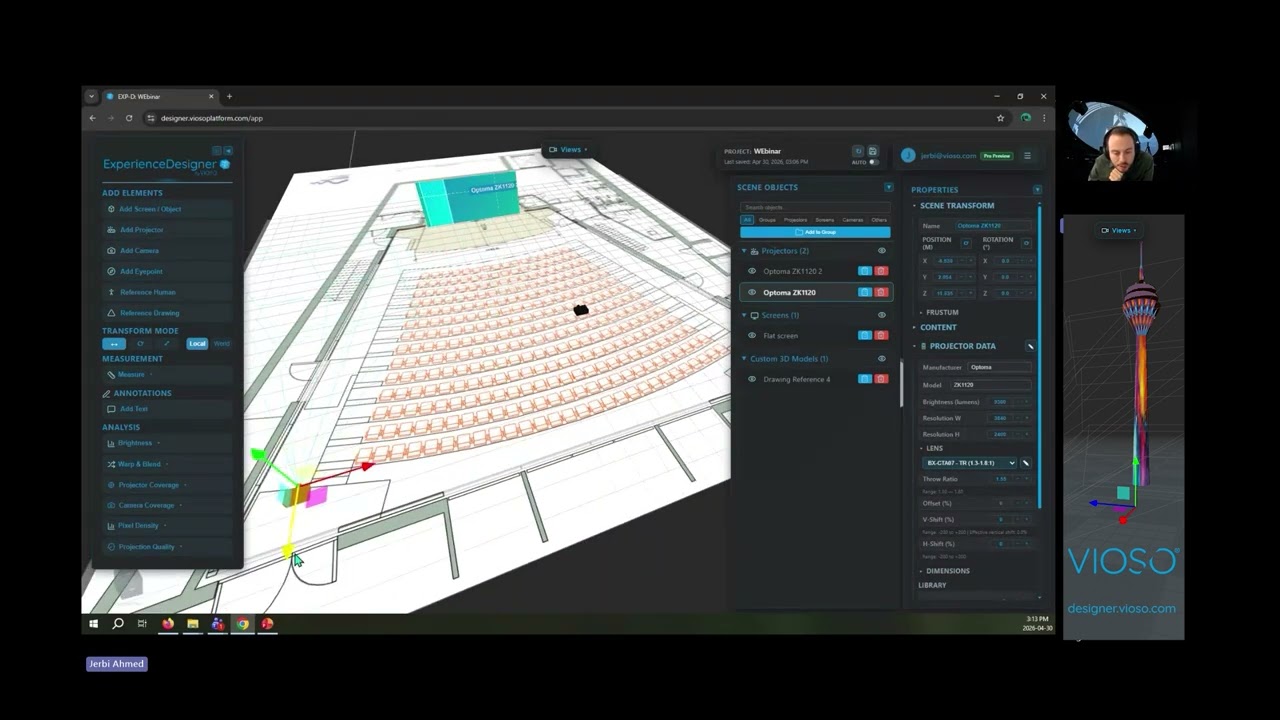The height and width of the screenshot is (720, 1280).
Task: Delete Drawing Reference 4
Action: (881, 379)
